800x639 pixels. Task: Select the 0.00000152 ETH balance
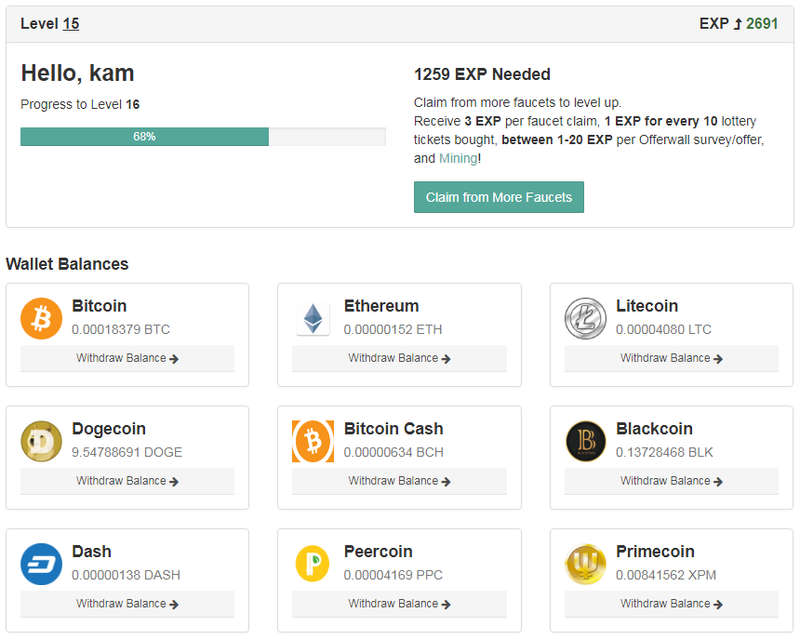[393, 330]
